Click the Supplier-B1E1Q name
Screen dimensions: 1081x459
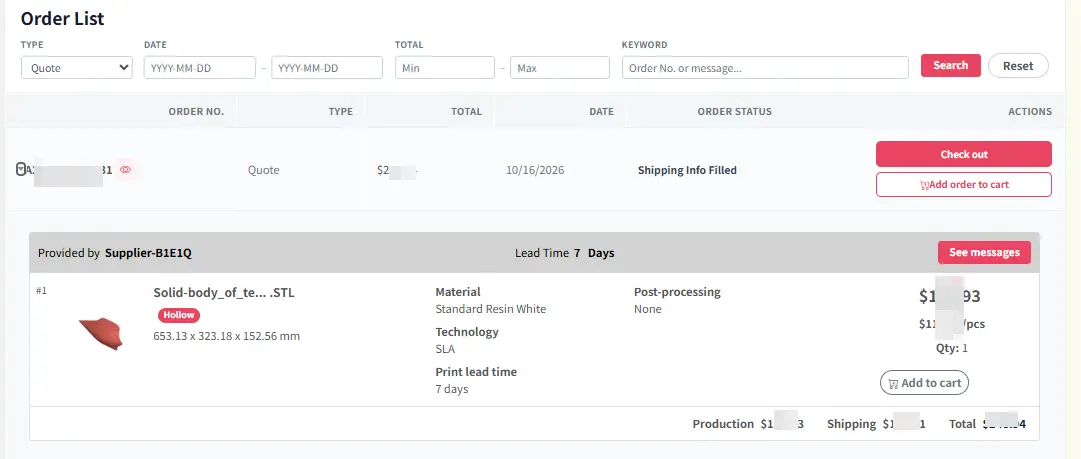[x=148, y=253]
